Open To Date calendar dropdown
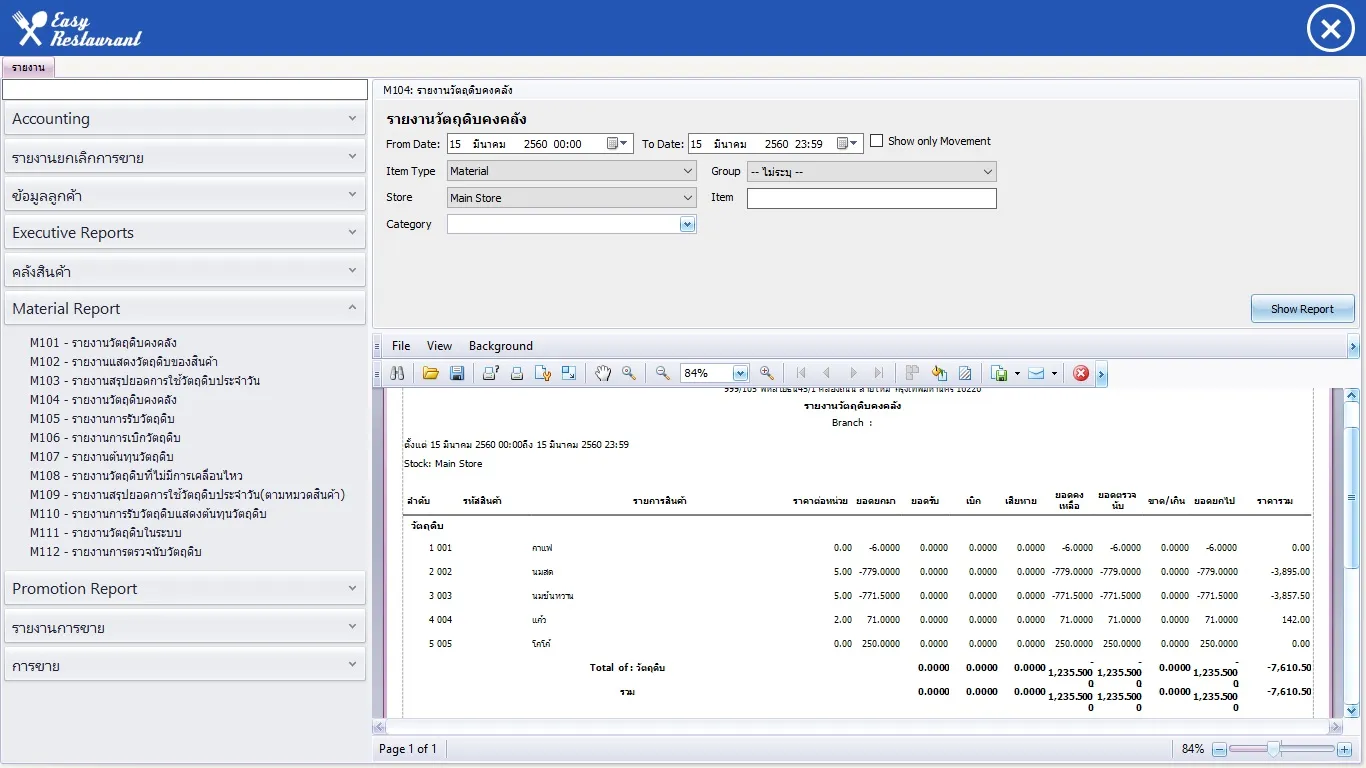Viewport: 1366px width, 768px height. (x=848, y=144)
